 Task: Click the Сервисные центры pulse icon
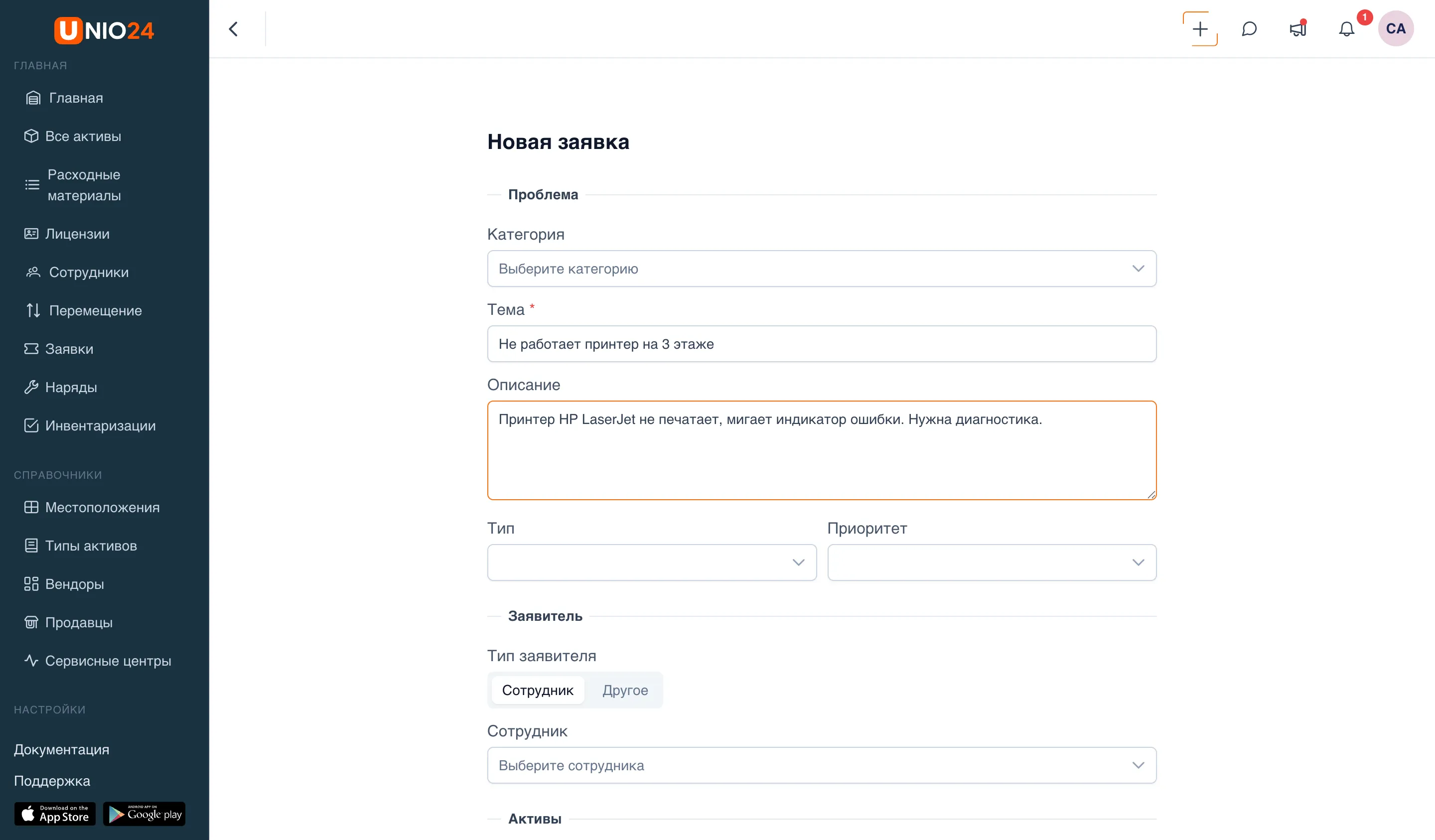31,661
